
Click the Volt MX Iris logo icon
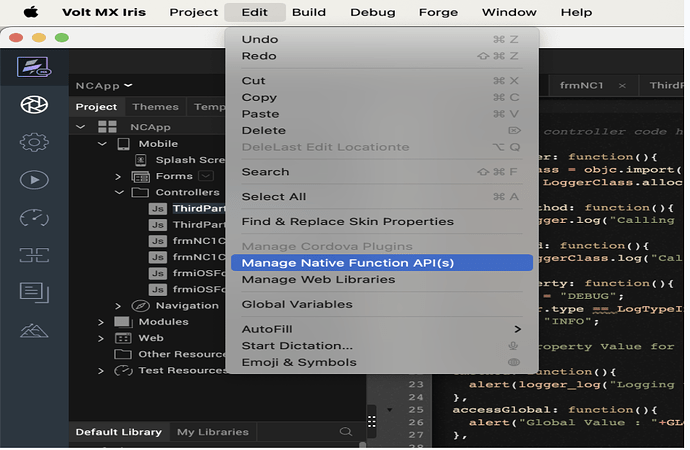pos(34,67)
